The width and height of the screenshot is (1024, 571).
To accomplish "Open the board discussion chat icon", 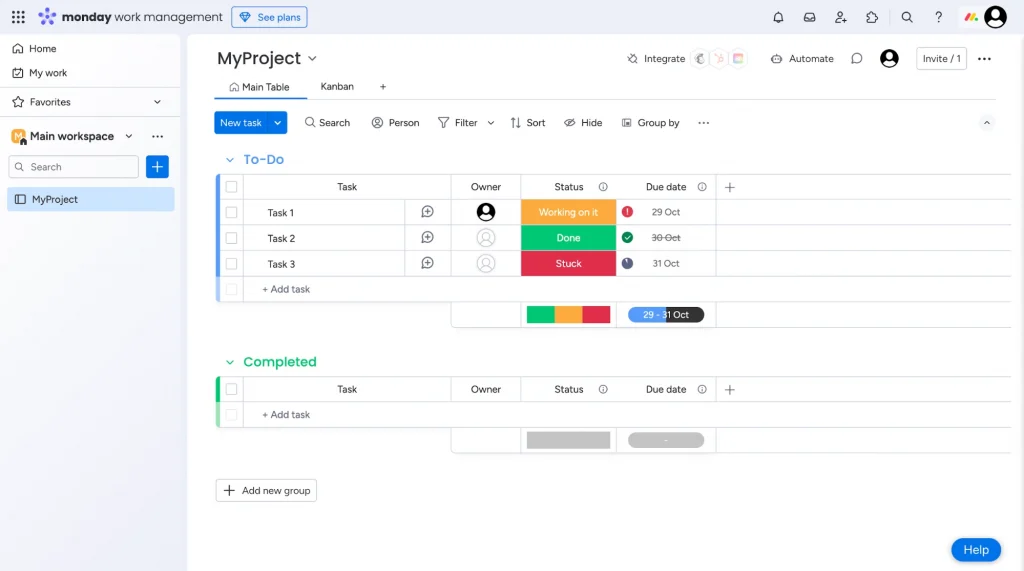I will click(x=856, y=59).
